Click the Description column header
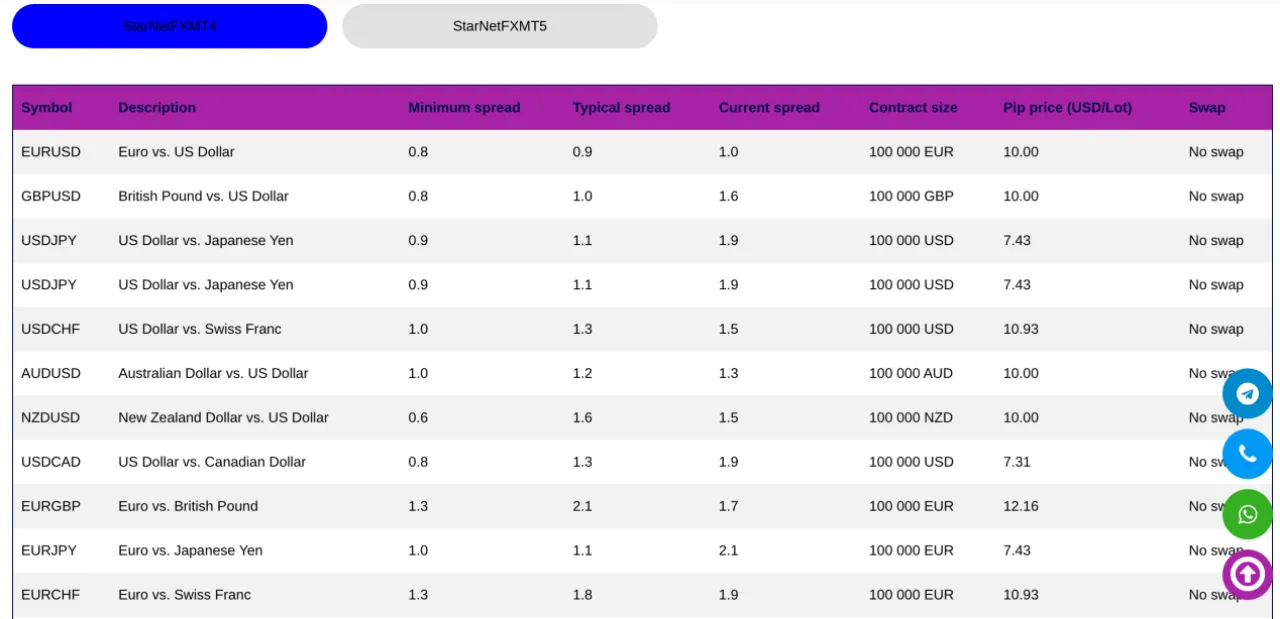 point(157,108)
